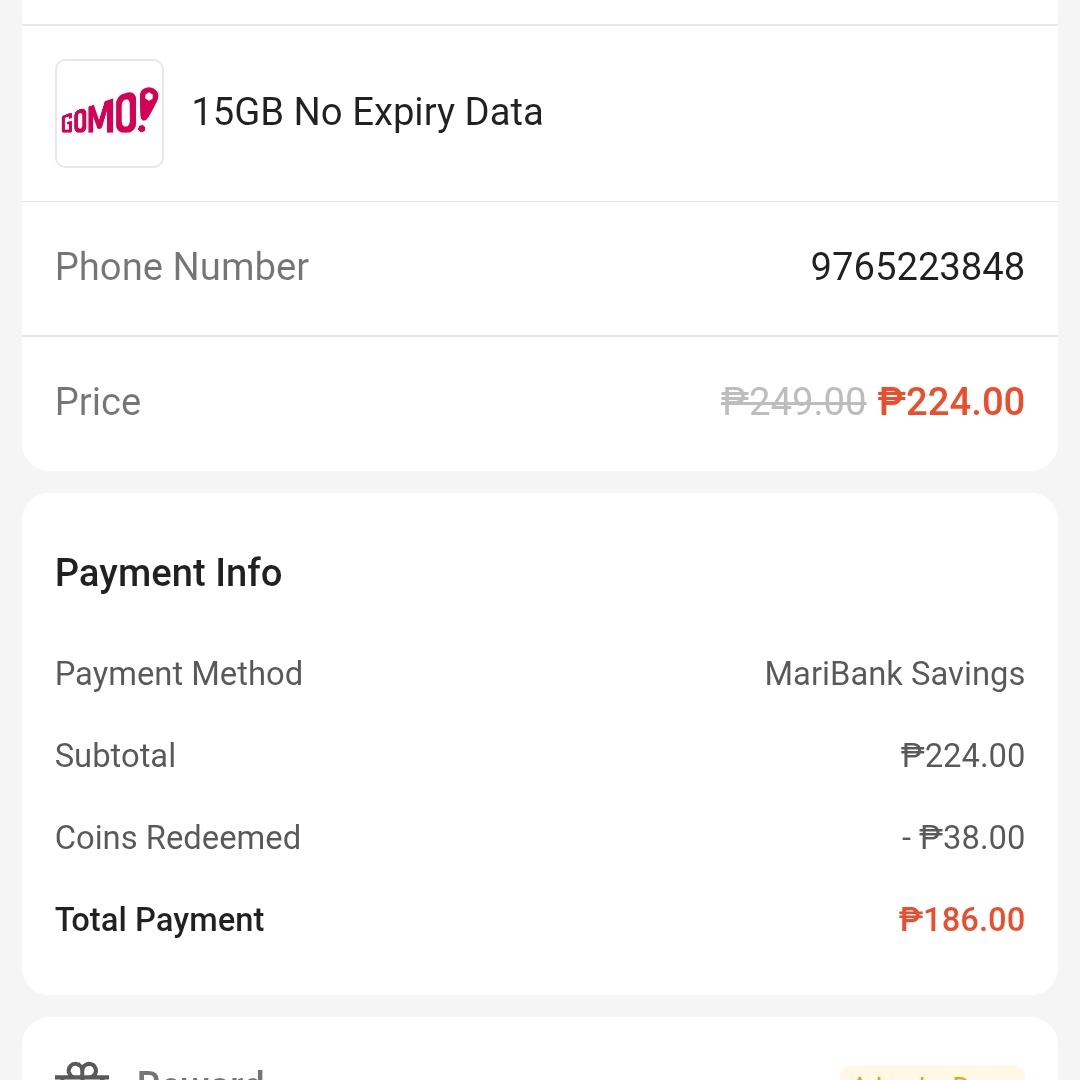The image size is (1080, 1080).
Task: Tap the discounted price ₱224.00
Action: coord(951,402)
